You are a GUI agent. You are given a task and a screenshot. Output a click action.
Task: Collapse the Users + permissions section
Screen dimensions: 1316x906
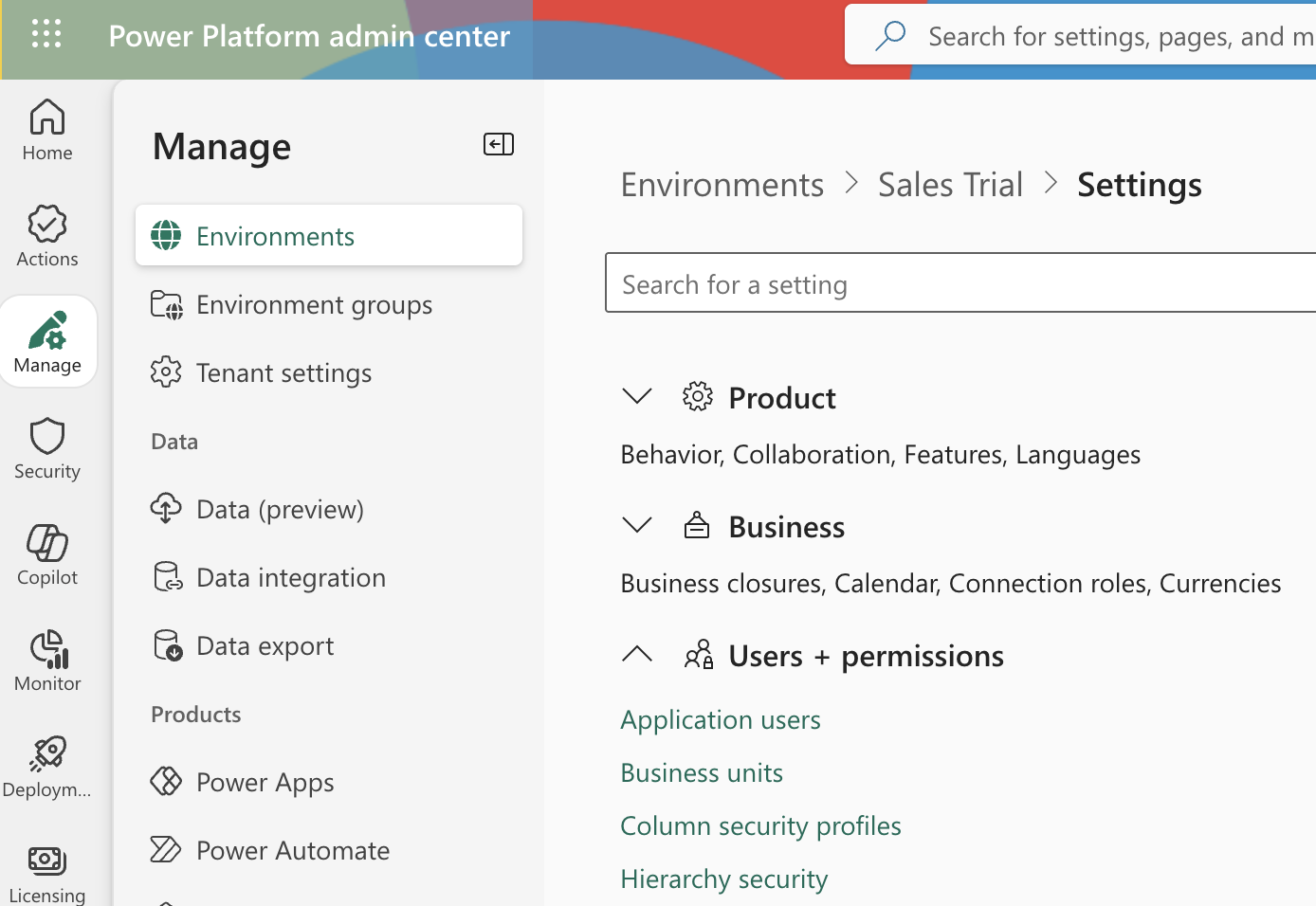click(637, 655)
